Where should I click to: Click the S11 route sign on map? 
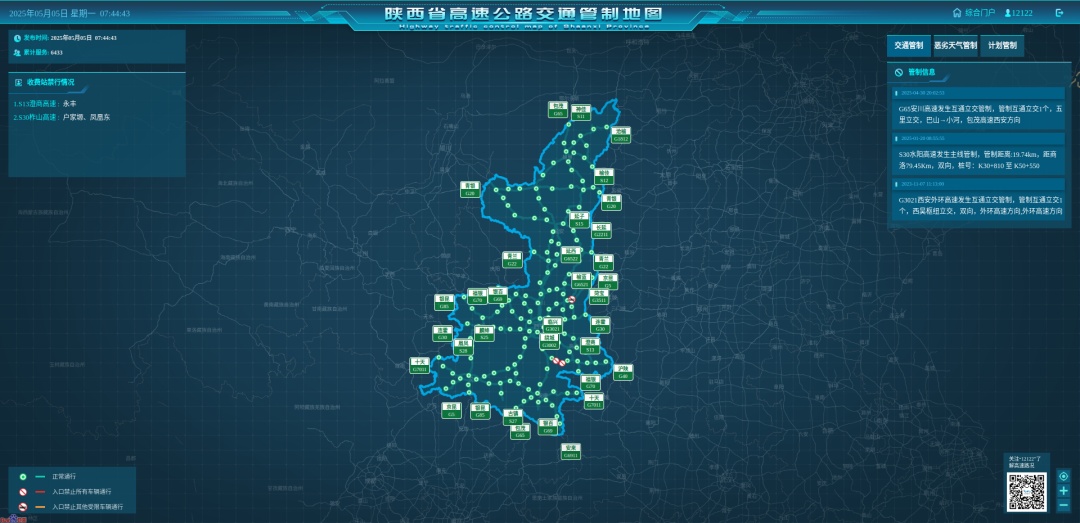(x=581, y=114)
